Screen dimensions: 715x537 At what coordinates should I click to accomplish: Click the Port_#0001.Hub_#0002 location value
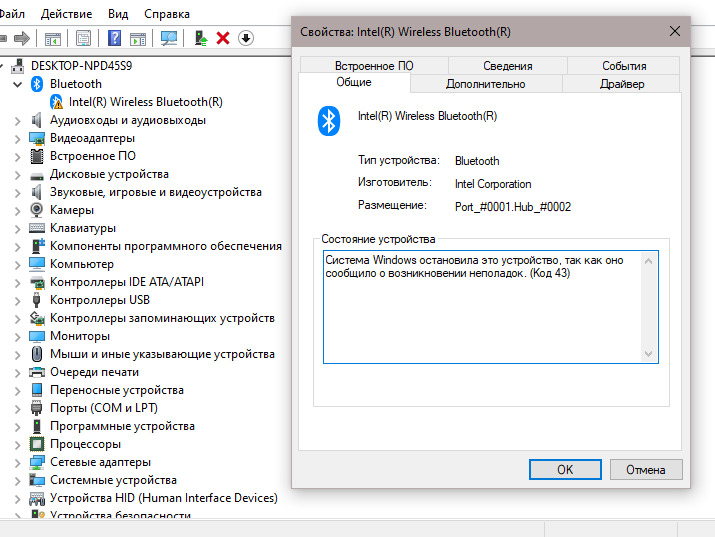(x=513, y=207)
